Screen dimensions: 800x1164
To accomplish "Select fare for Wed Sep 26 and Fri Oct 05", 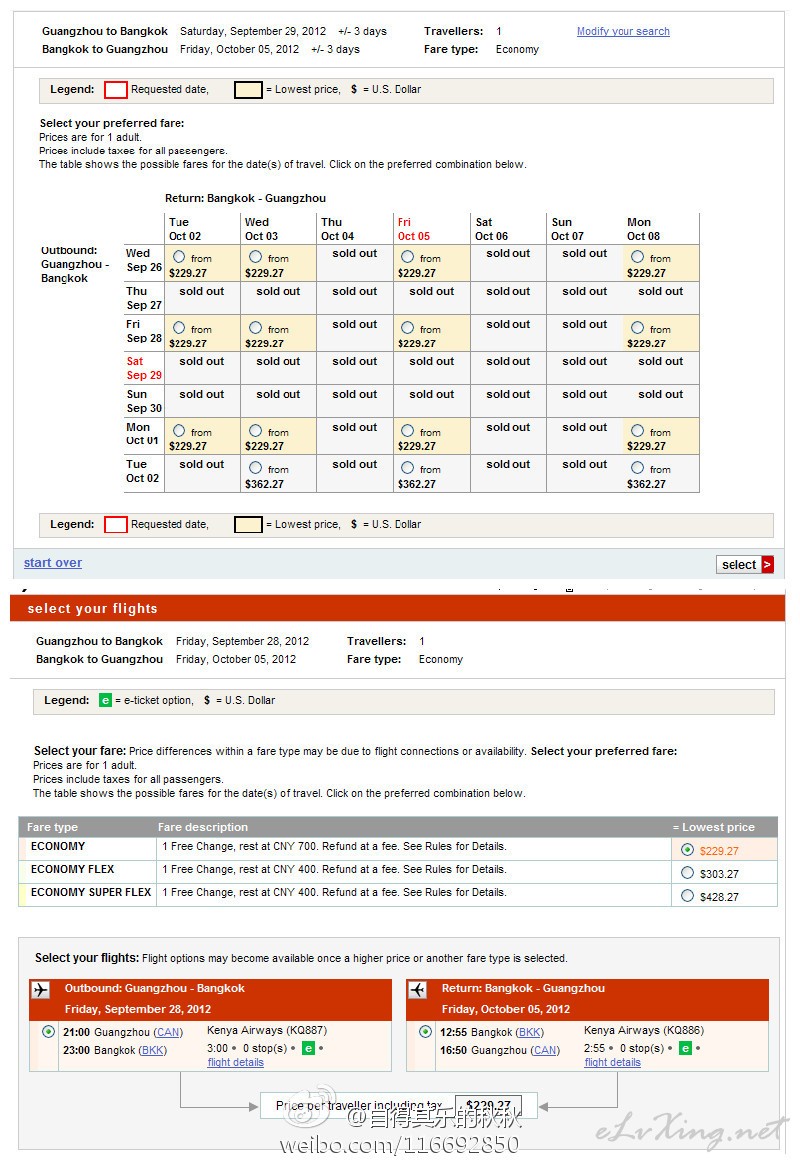I will click(407, 257).
